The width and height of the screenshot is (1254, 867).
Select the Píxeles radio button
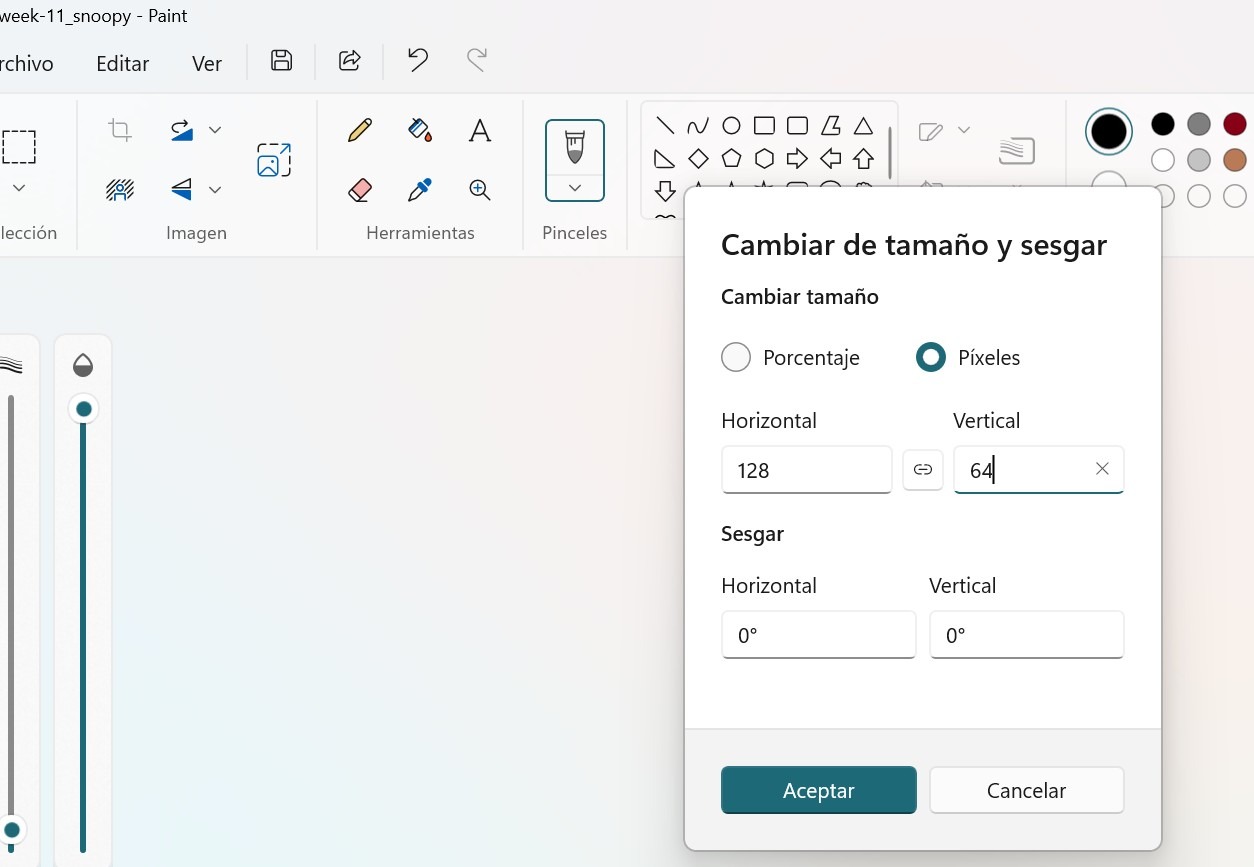coord(931,357)
